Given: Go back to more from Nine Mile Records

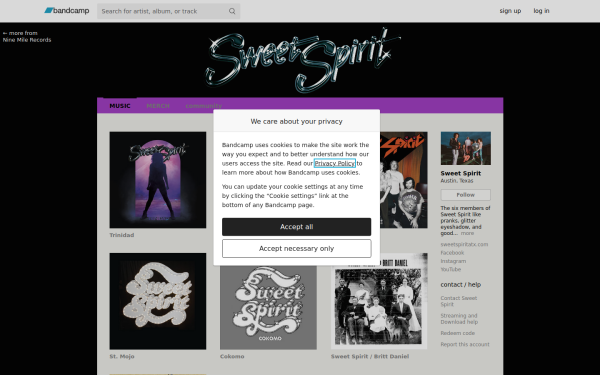Looking at the screenshot, I should point(27,36).
